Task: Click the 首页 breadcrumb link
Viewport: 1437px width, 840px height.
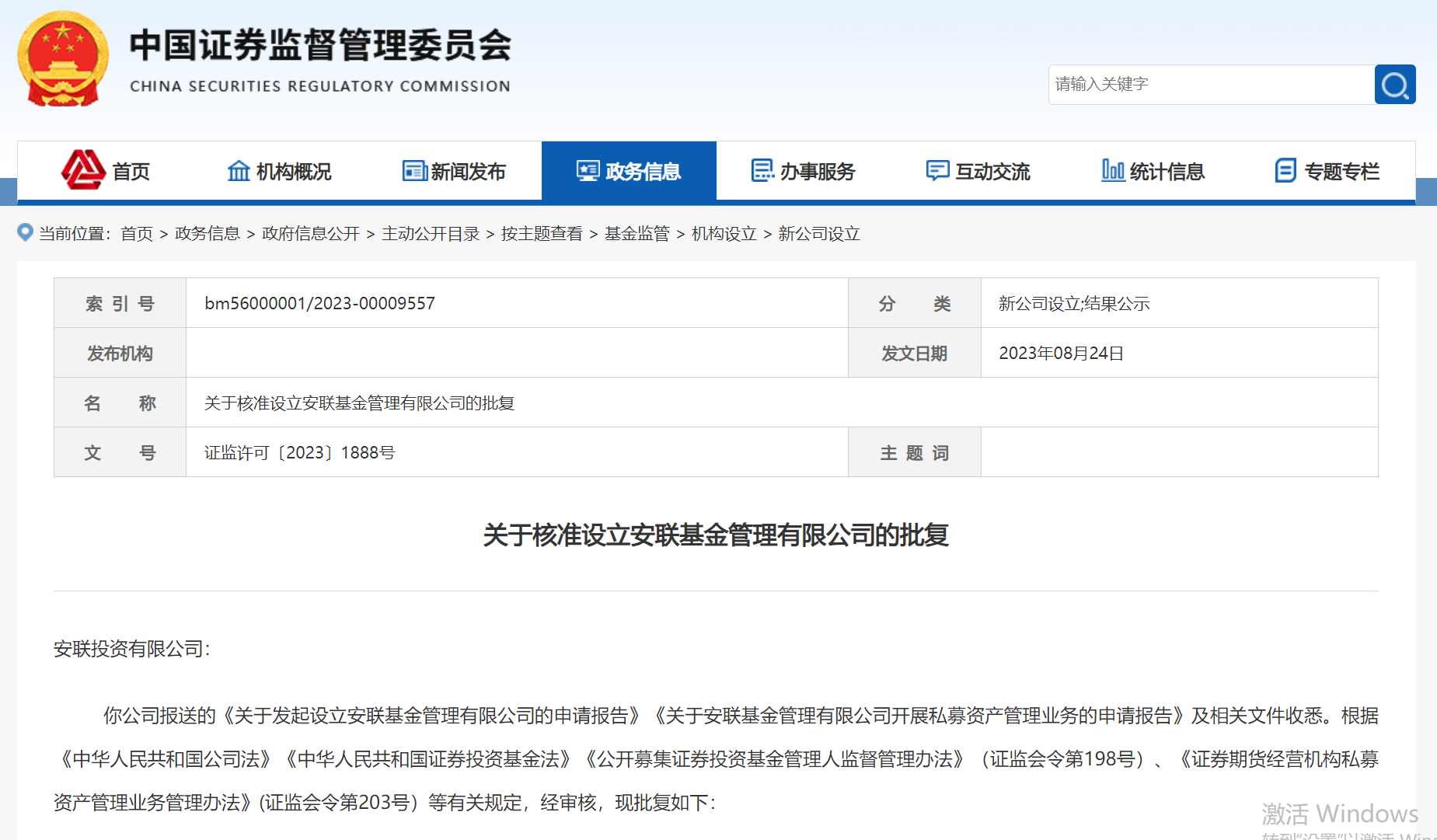Action: (x=137, y=234)
